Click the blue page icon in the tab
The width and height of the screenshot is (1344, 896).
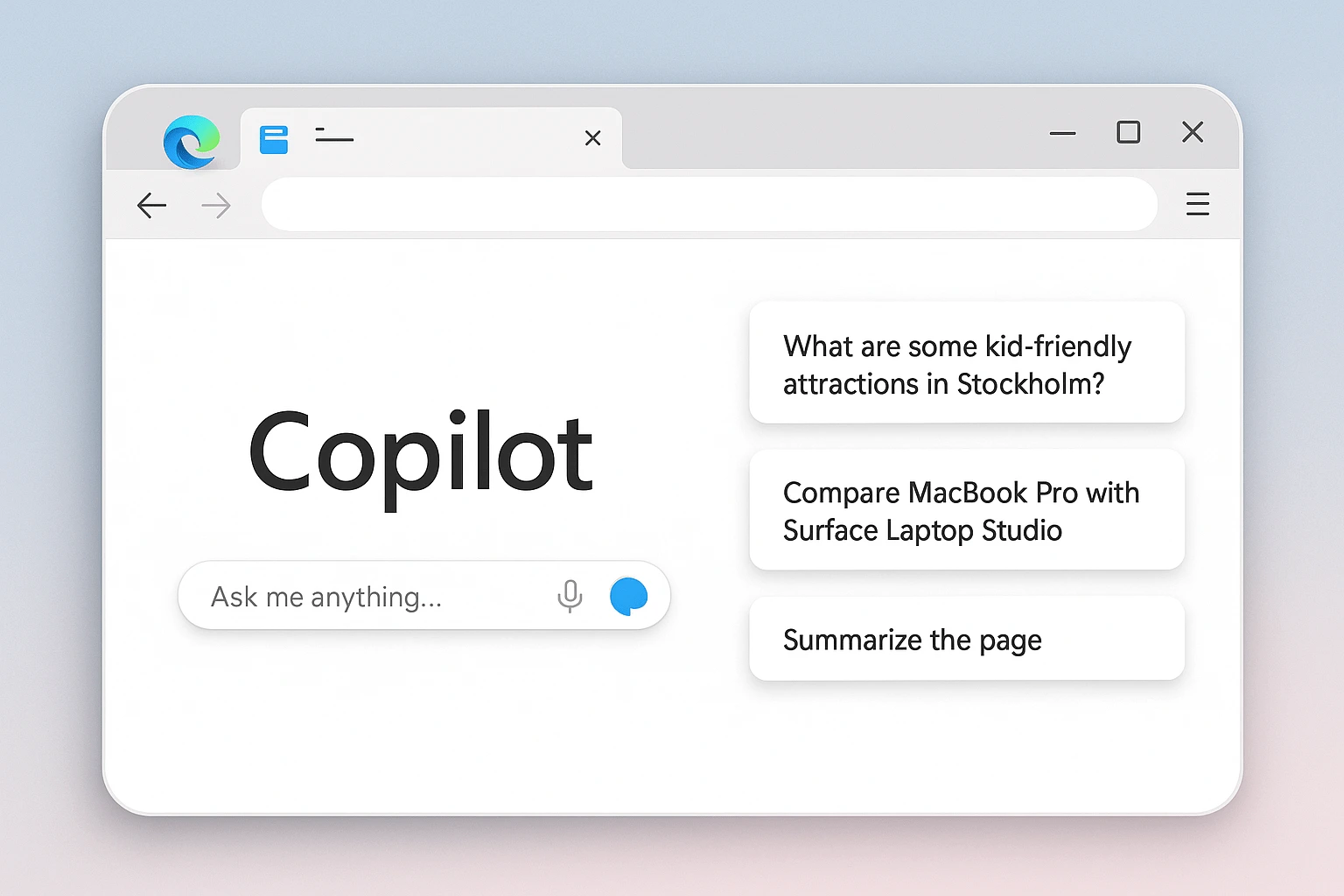274,139
